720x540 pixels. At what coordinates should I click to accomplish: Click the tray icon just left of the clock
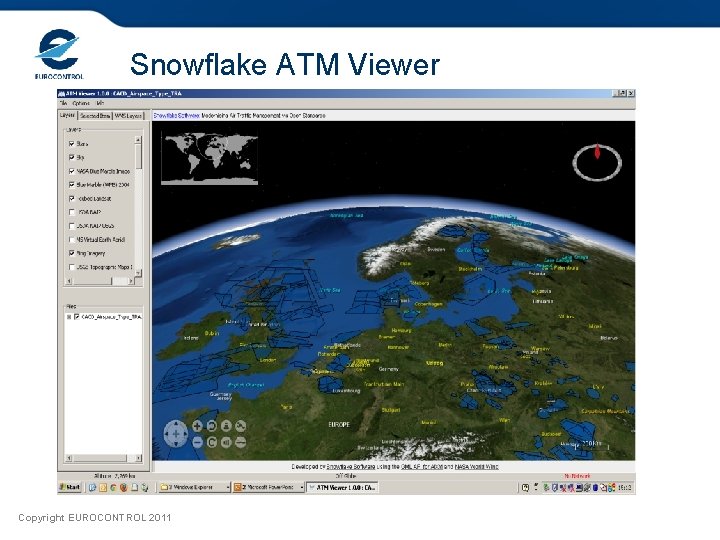[x=612, y=488]
